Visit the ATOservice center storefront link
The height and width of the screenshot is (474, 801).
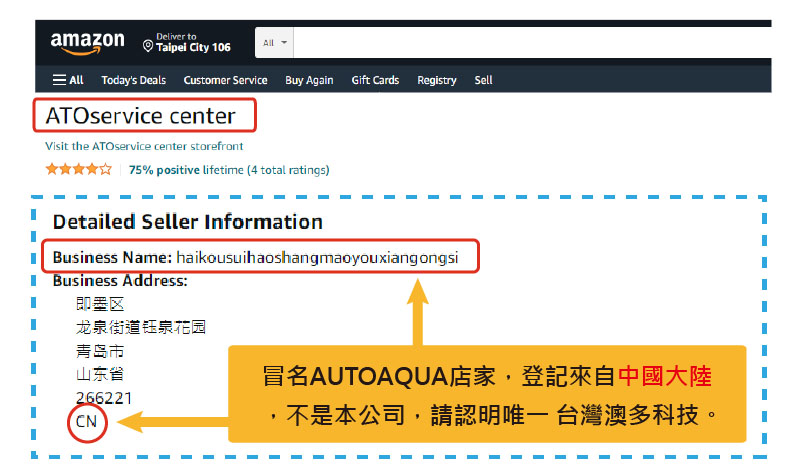click(x=144, y=146)
